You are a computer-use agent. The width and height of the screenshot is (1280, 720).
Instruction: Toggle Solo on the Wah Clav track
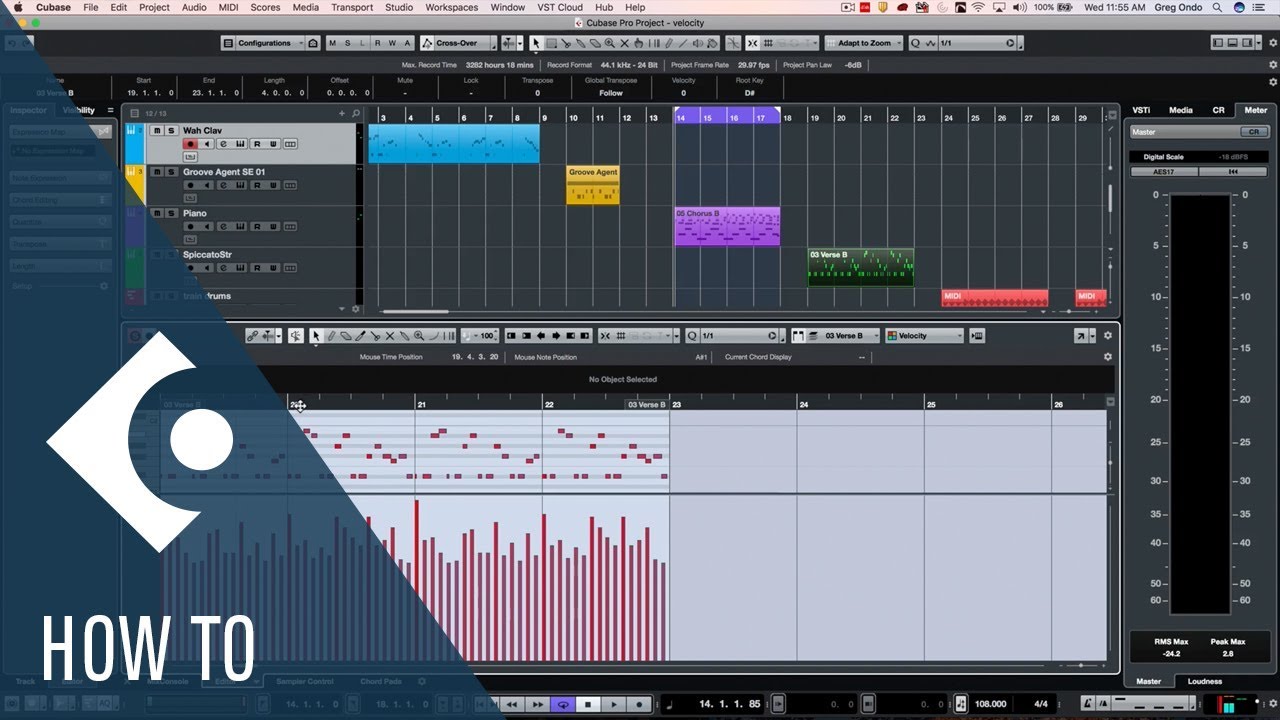171,130
